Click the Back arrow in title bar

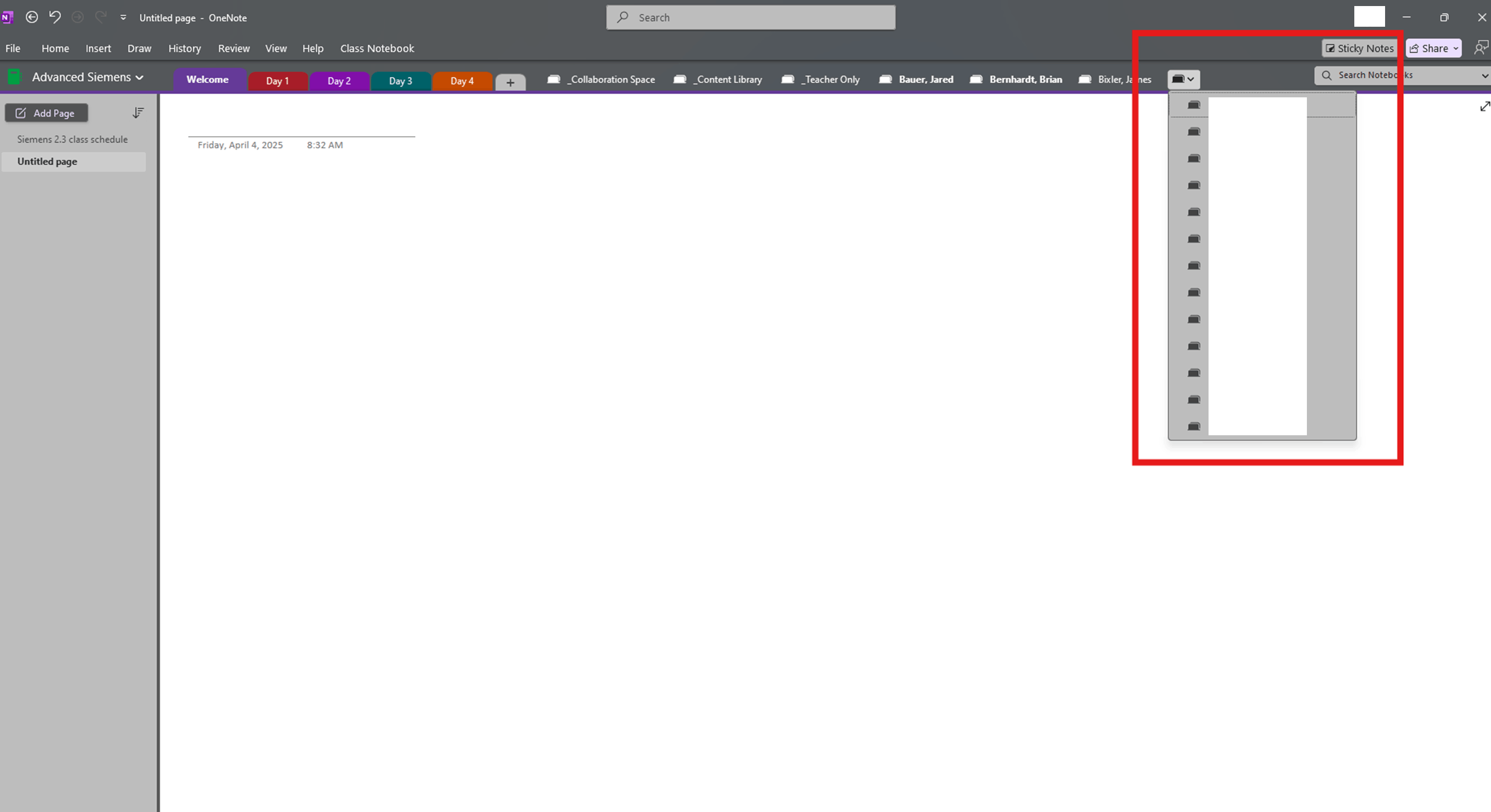[32, 17]
